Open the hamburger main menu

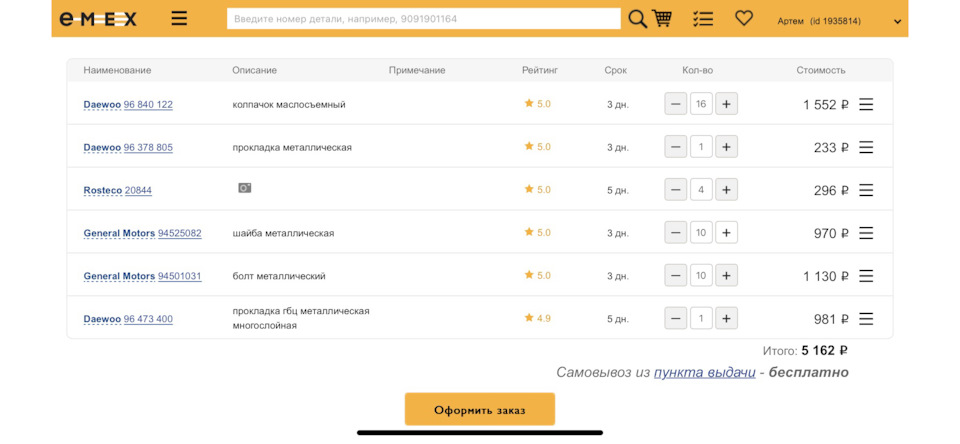[179, 19]
